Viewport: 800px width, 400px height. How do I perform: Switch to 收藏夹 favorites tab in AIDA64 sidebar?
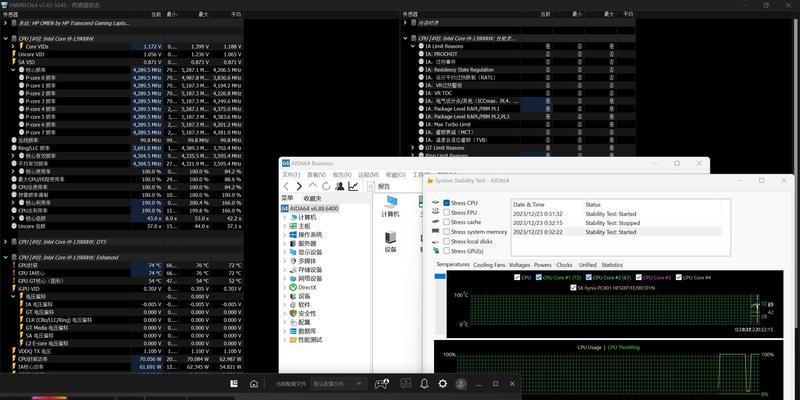312,198
